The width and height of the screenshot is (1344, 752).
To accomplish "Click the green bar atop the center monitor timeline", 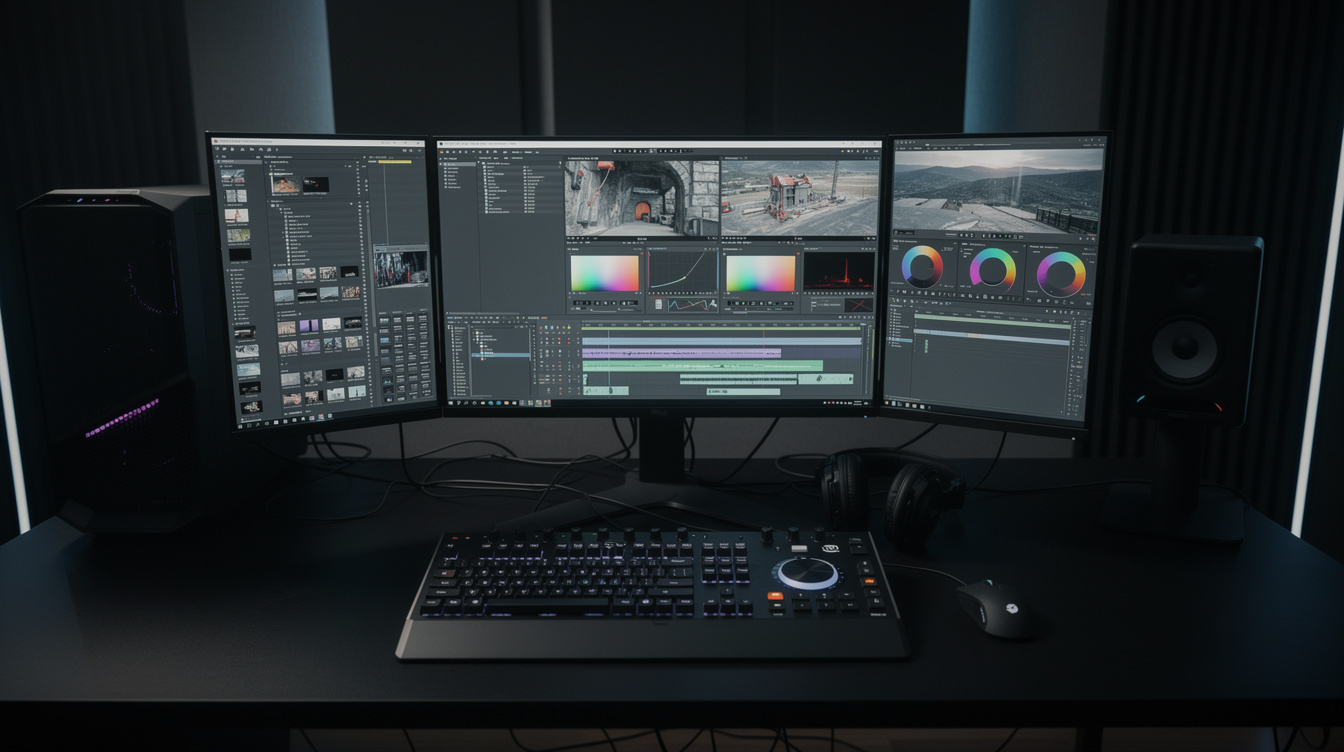I will (x=721, y=327).
